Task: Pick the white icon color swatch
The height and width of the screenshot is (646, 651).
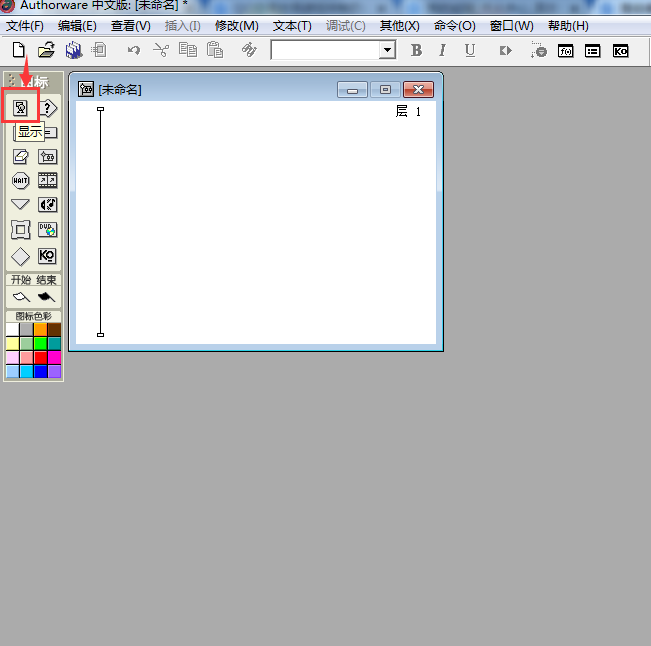Action: 12,330
